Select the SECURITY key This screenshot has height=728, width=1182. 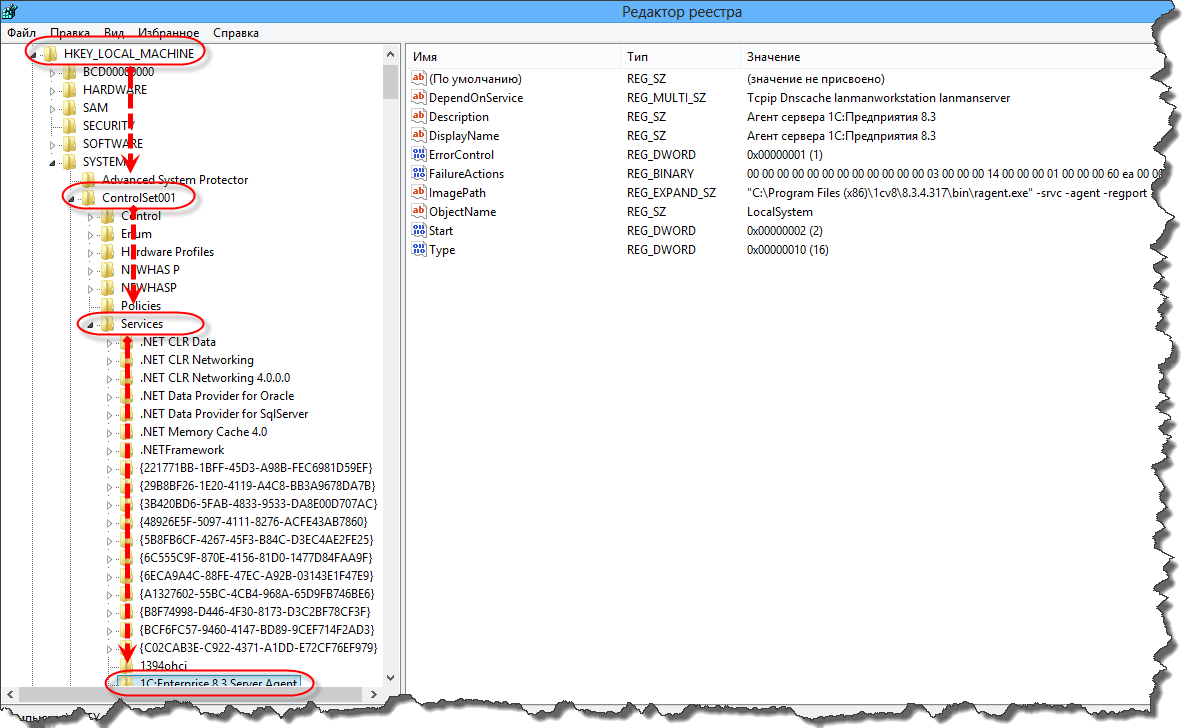109,126
